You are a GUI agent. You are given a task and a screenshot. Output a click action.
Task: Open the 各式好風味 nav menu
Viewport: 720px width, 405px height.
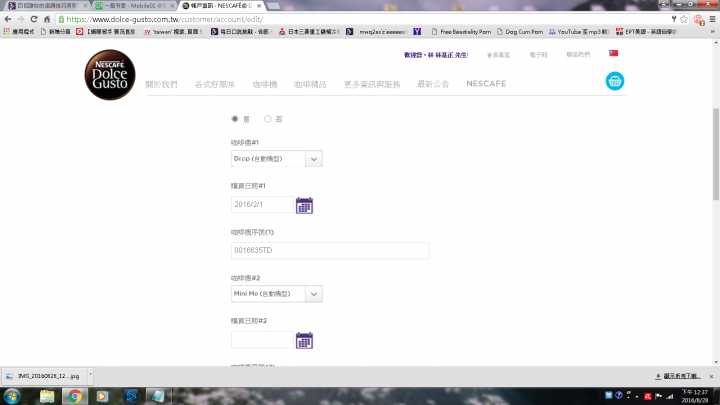214,84
